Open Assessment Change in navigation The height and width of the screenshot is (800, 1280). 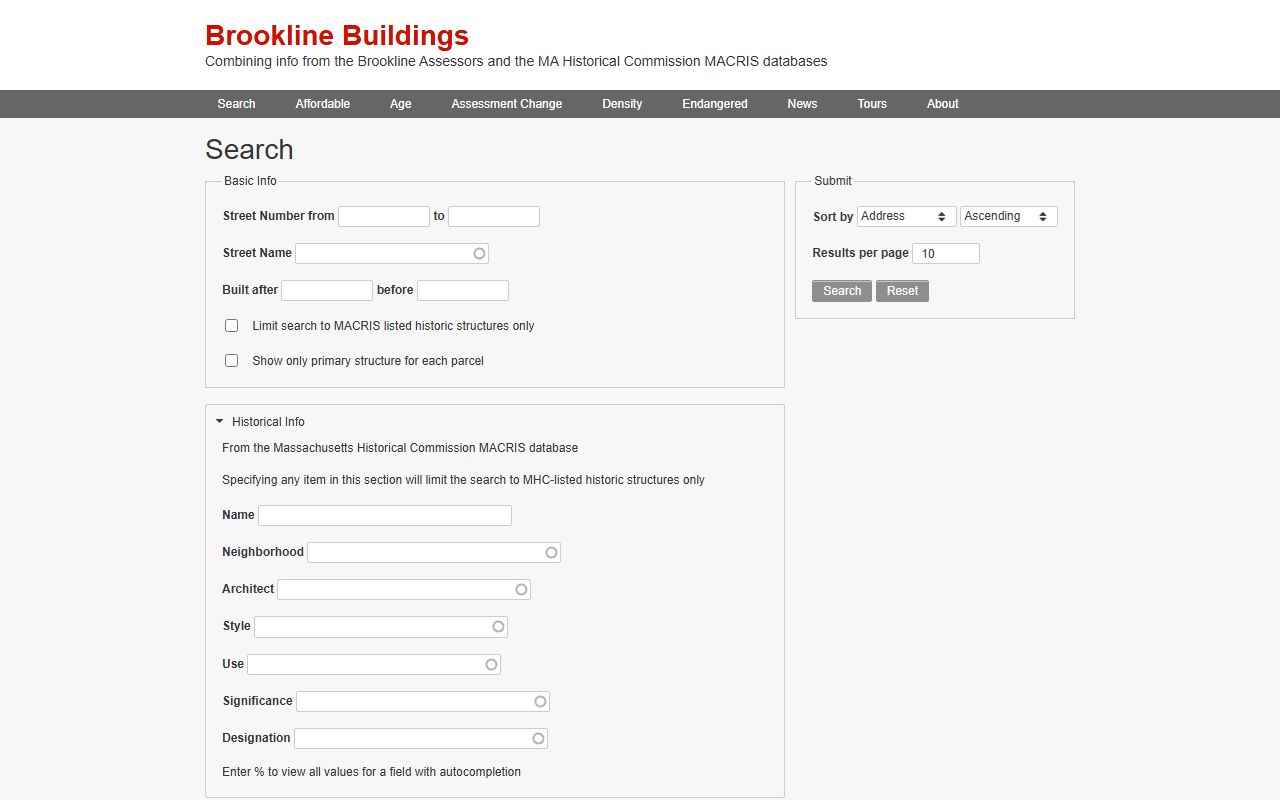(506, 104)
